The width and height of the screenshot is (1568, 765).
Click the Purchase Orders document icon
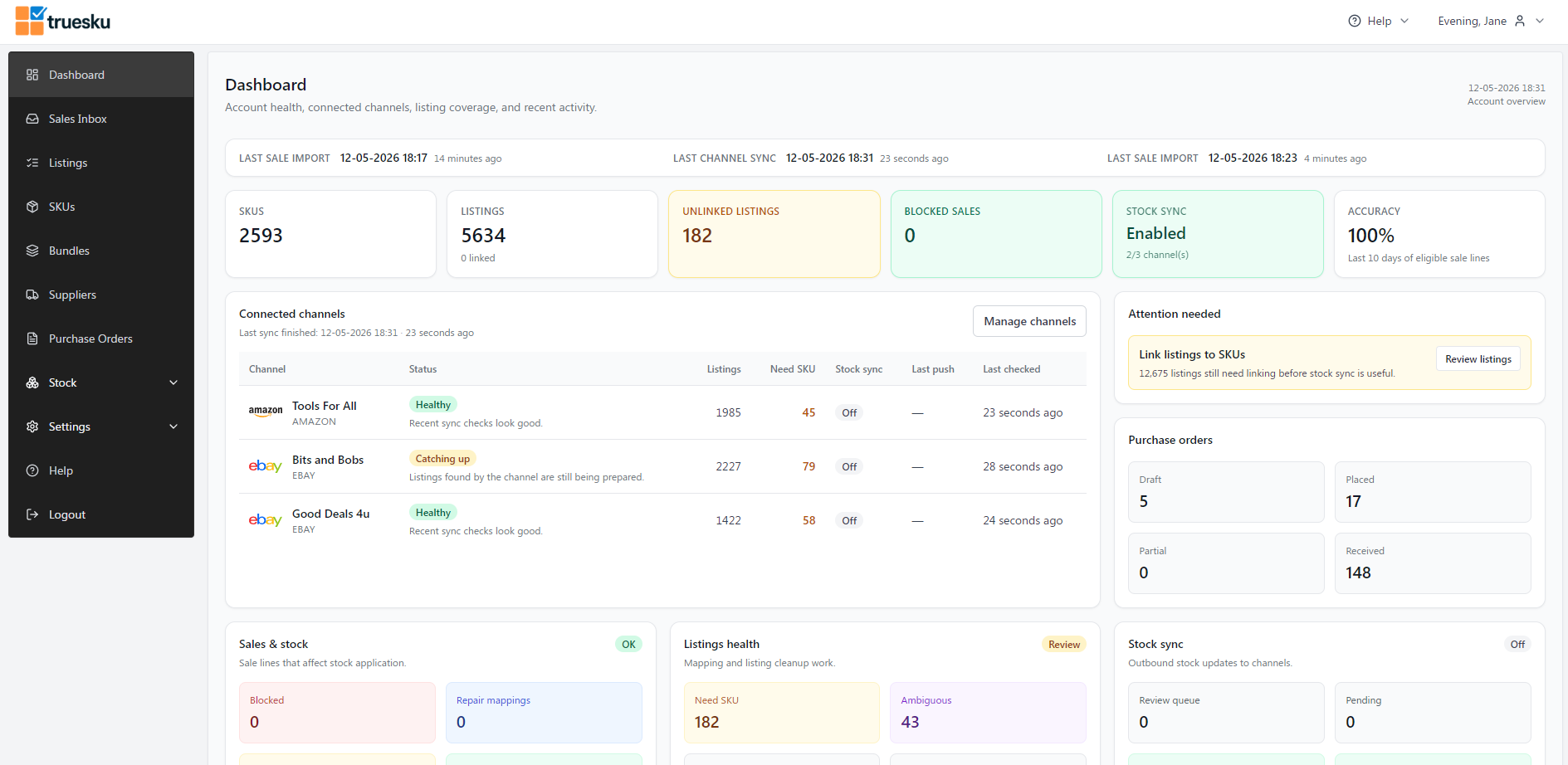(x=32, y=339)
